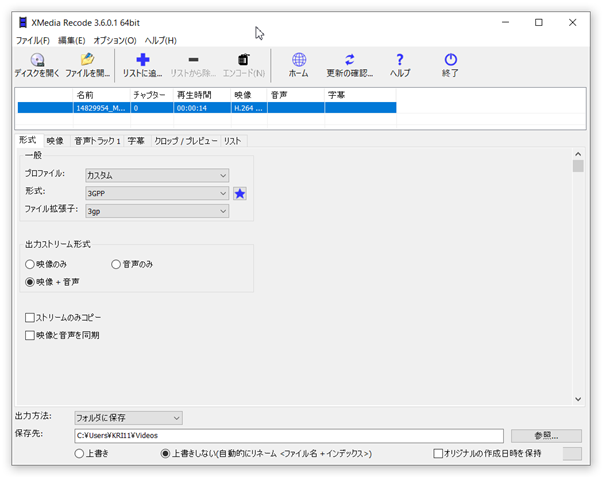Expand the 出力方法 dropdown フォルダに保存
The image size is (602, 477).
128,418
